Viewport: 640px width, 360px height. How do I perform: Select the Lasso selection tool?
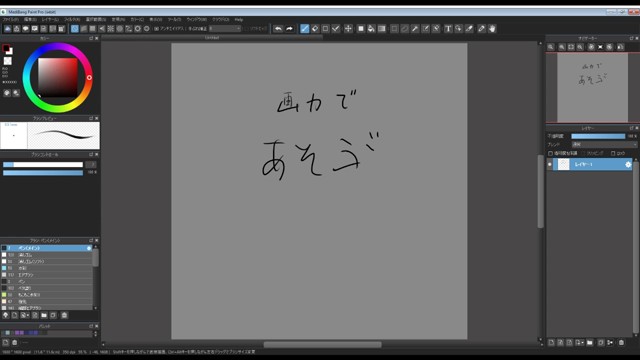click(404, 29)
